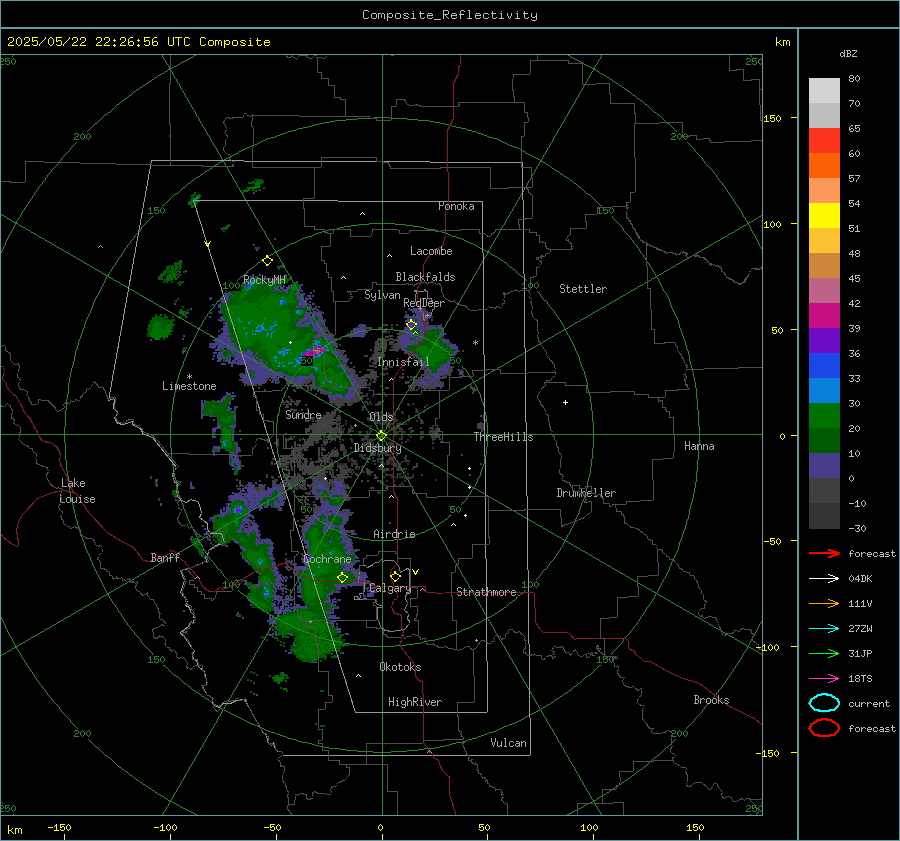
Task: Select the green 20-30 dBZ swatch
Action: coord(824,415)
